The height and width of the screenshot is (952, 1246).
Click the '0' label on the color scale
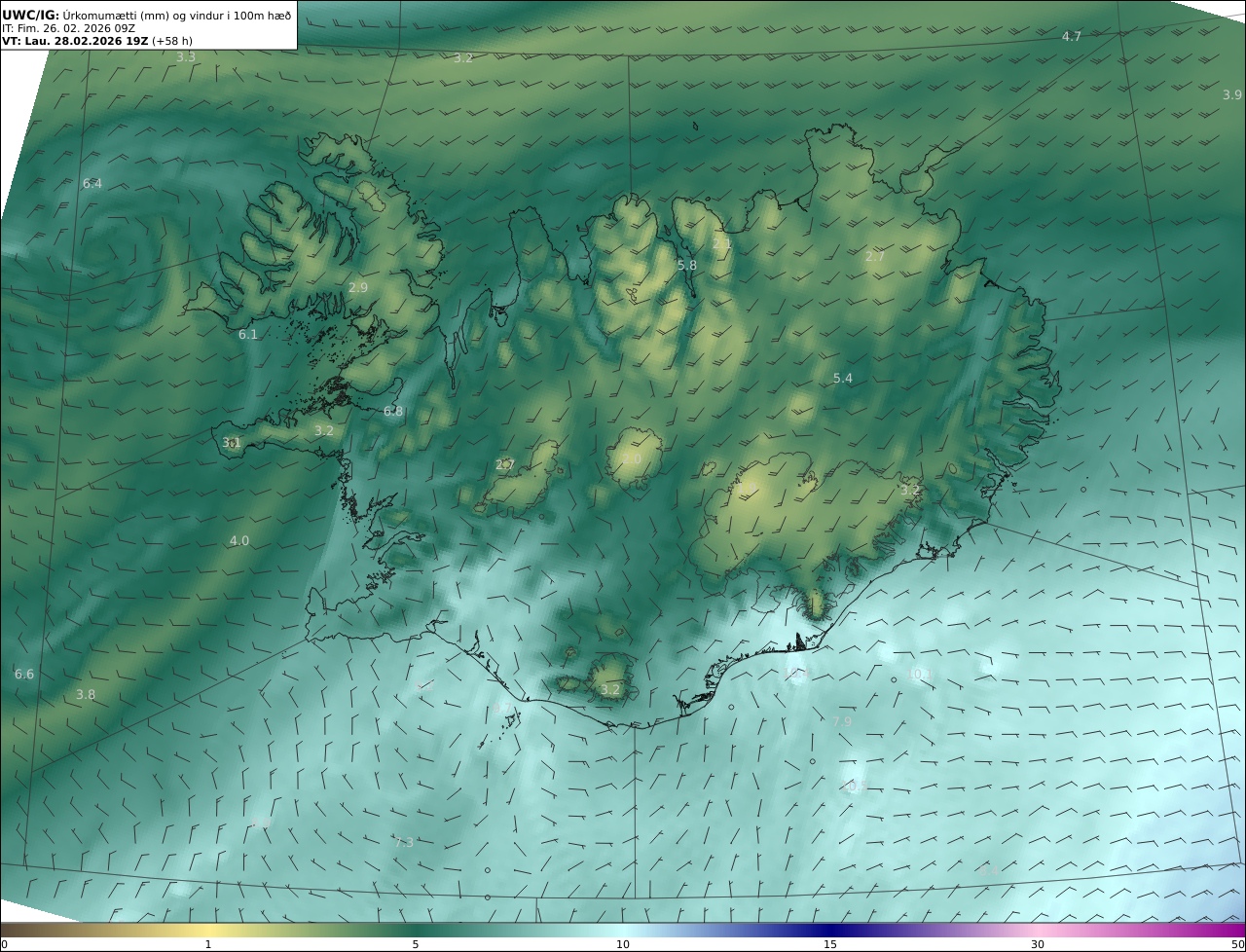(4, 944)
